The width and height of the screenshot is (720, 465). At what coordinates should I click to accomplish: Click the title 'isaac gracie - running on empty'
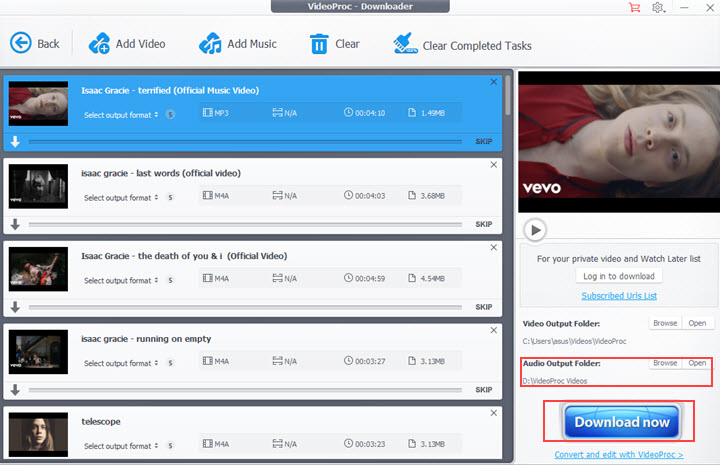coord(146,339)
